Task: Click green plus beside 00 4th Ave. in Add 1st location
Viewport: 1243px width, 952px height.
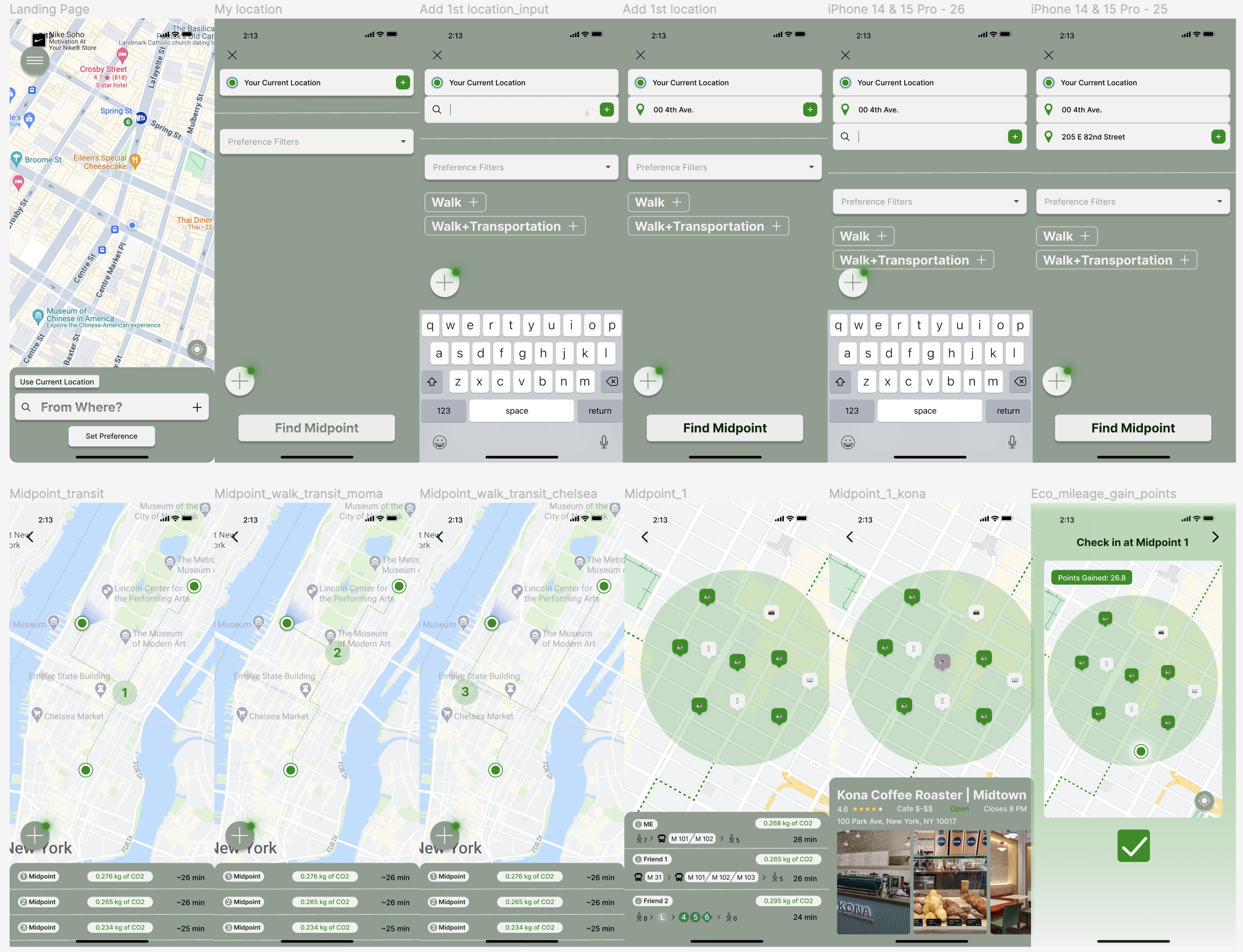Action: 810,109
